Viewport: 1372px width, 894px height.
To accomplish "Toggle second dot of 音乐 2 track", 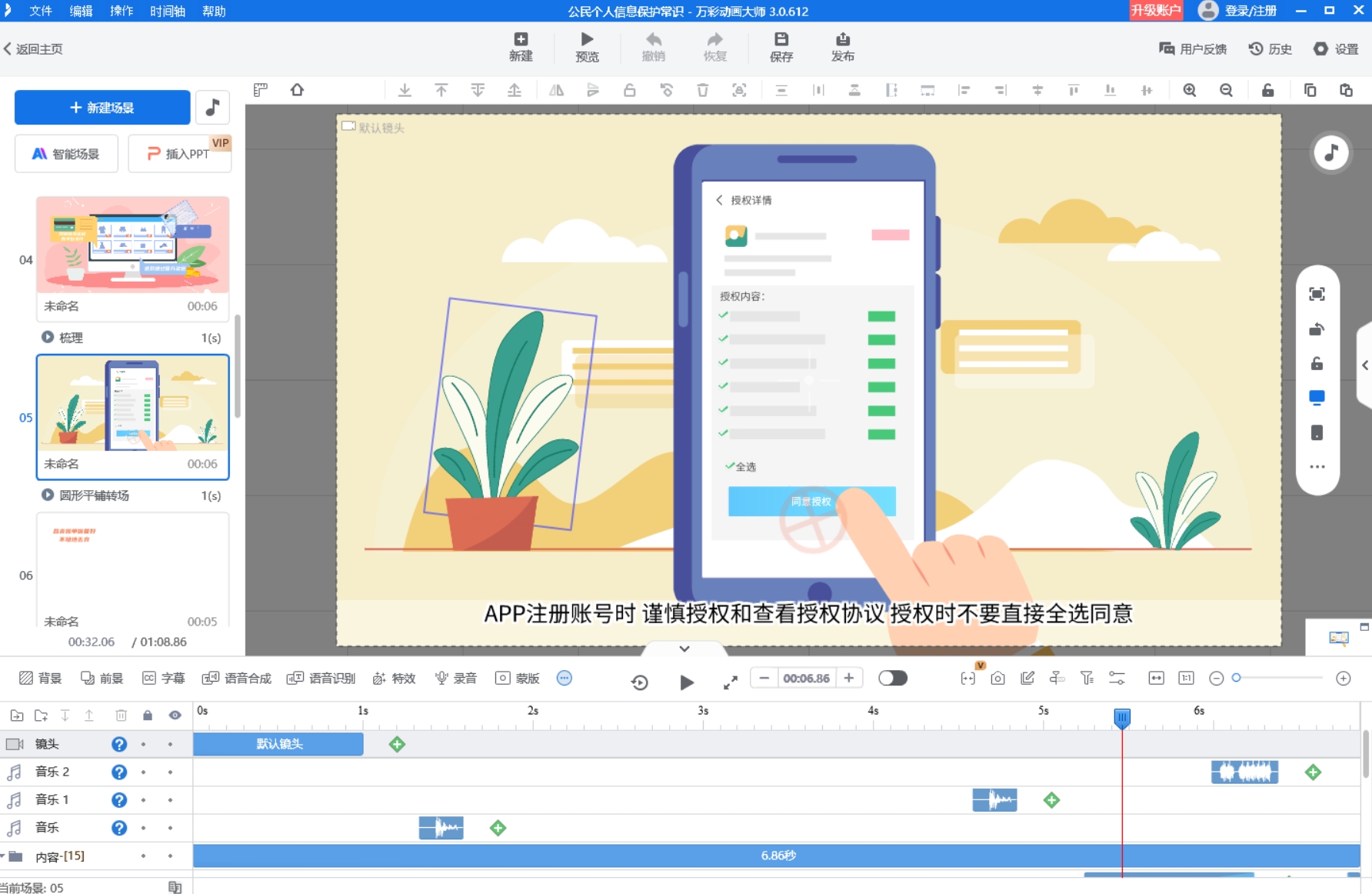I will coord(170,772).
